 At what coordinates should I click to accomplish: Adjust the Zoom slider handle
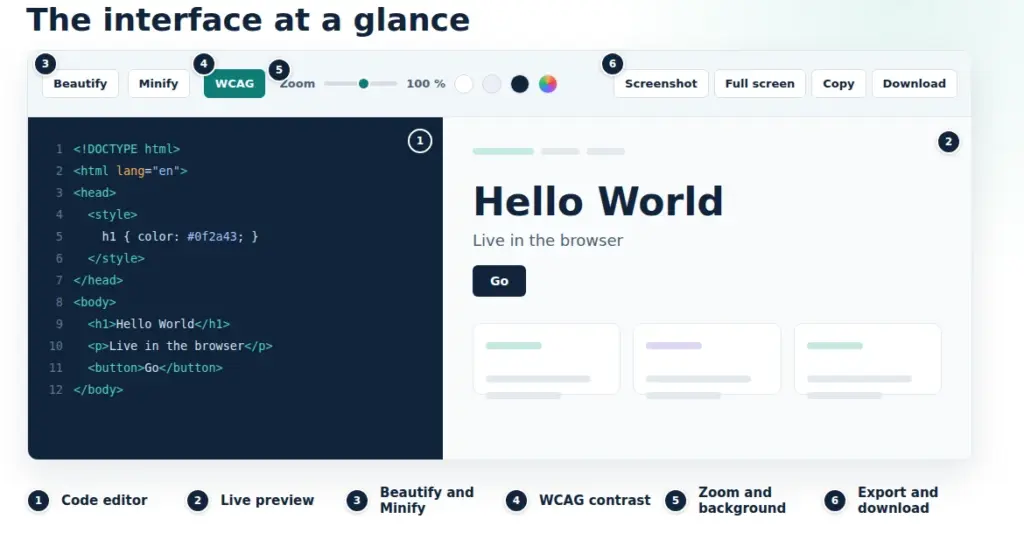pyautogui.click(x=364, y=84)
